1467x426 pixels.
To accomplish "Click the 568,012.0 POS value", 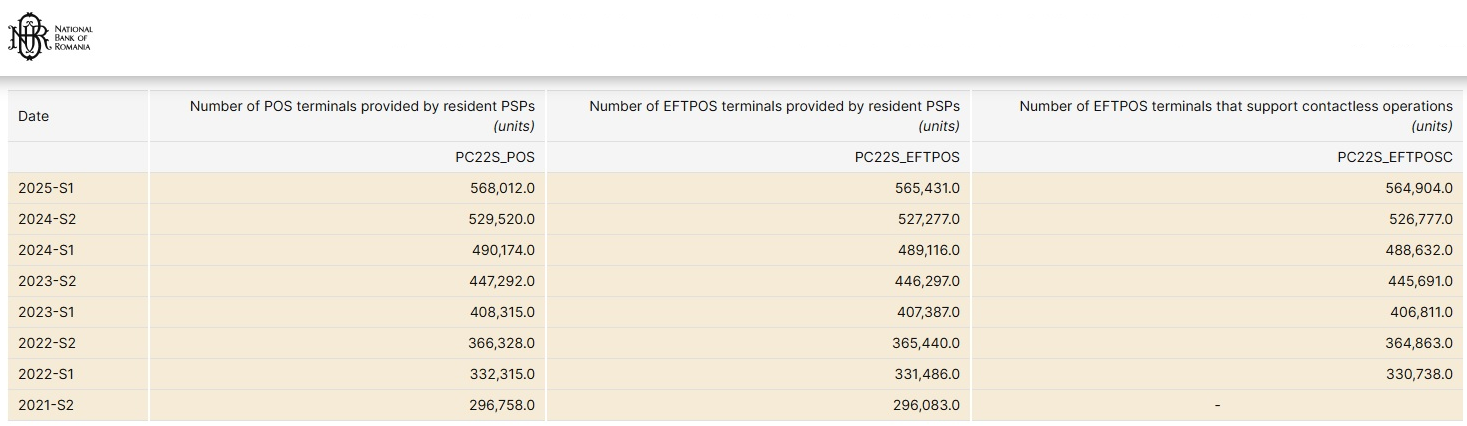I will pos(502,188).
